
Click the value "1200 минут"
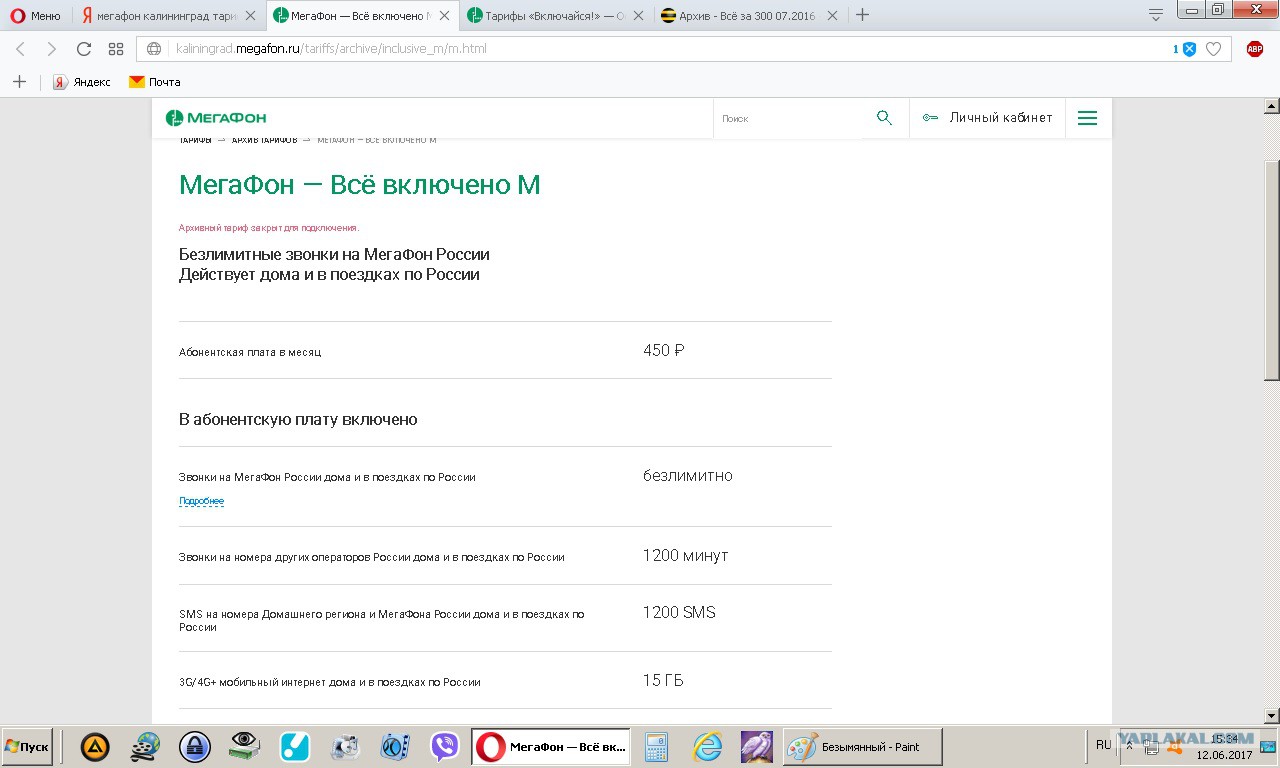click(686, 555)
